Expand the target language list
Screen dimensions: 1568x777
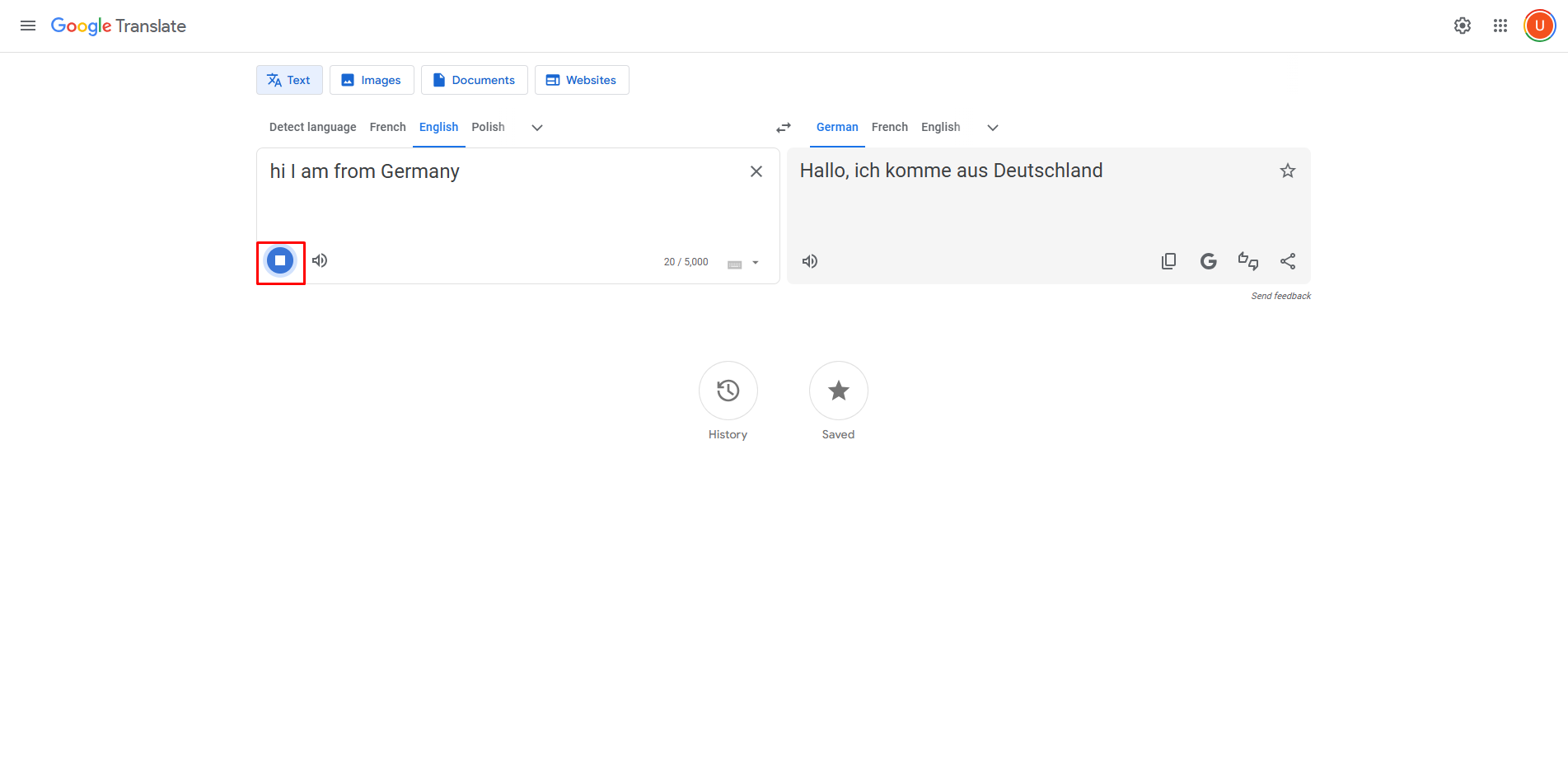[992, 128]
